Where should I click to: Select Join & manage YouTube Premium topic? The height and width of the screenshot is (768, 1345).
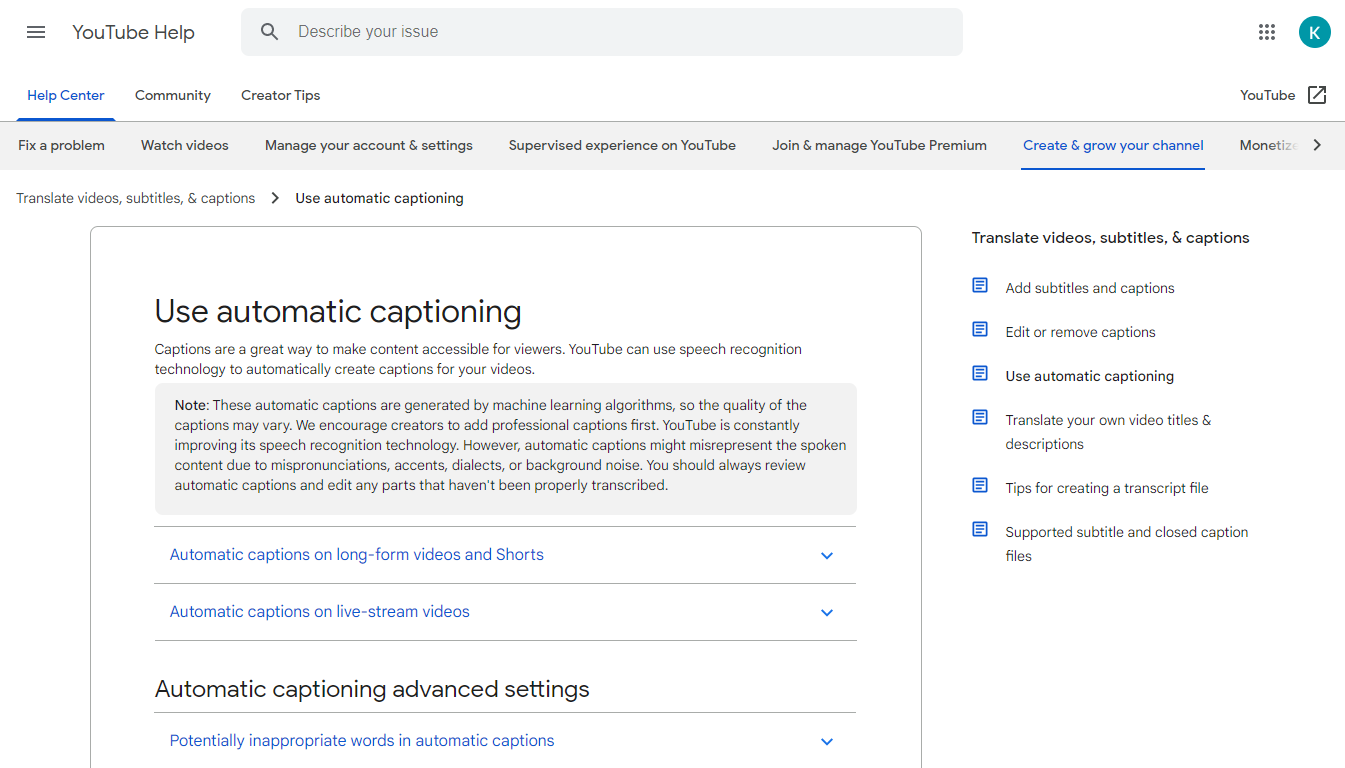[x=879, y=146]
